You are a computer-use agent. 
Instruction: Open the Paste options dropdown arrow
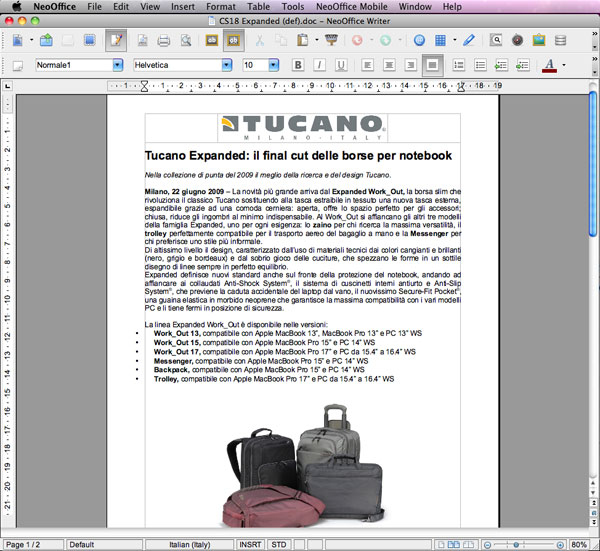coord(317,40)
